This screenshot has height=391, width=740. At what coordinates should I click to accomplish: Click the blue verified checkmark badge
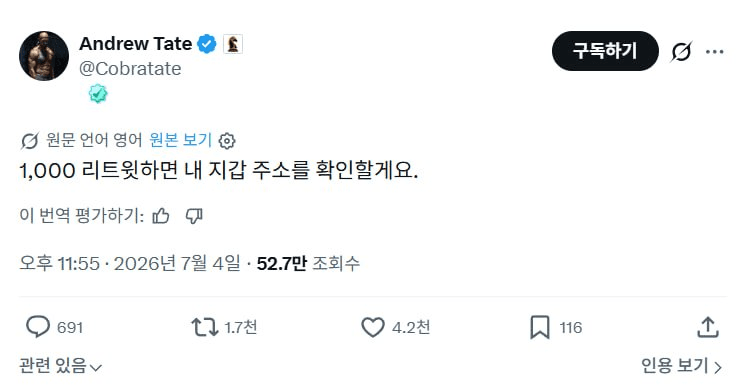point(206,44)
